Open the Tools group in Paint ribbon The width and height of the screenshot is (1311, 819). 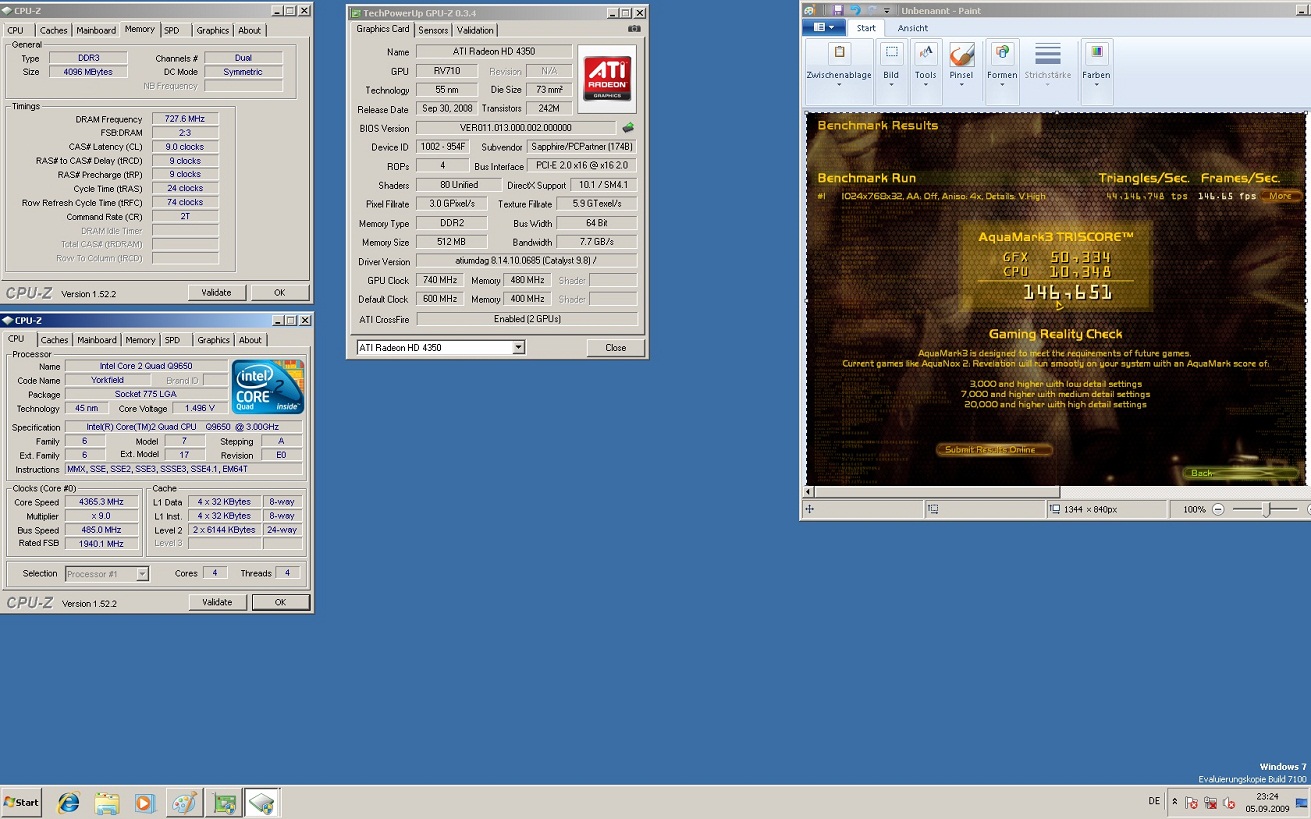(x=926, y=70)
